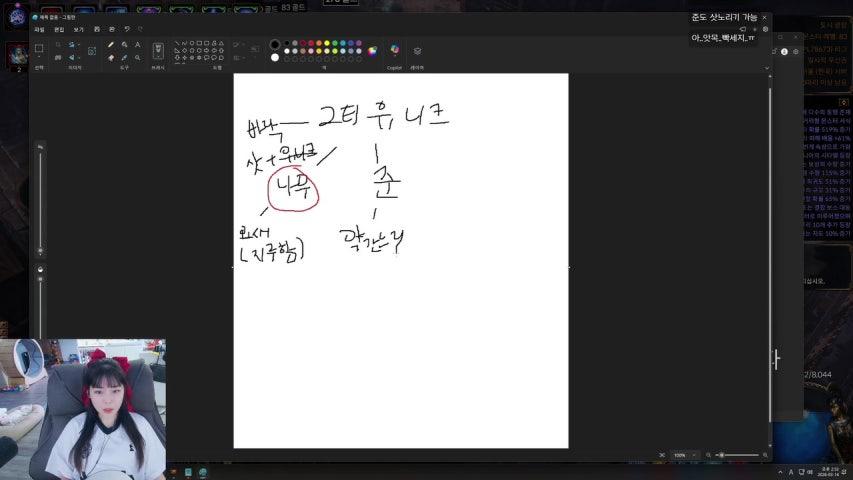Select the Text tool

coord(138,45)
